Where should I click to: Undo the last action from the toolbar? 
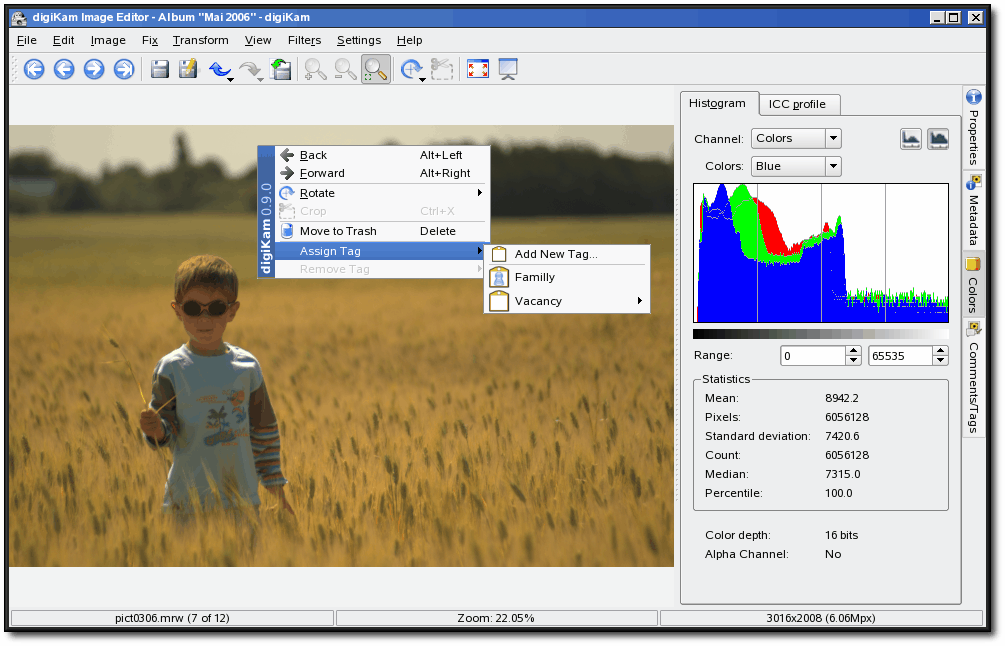coord(219,69)
